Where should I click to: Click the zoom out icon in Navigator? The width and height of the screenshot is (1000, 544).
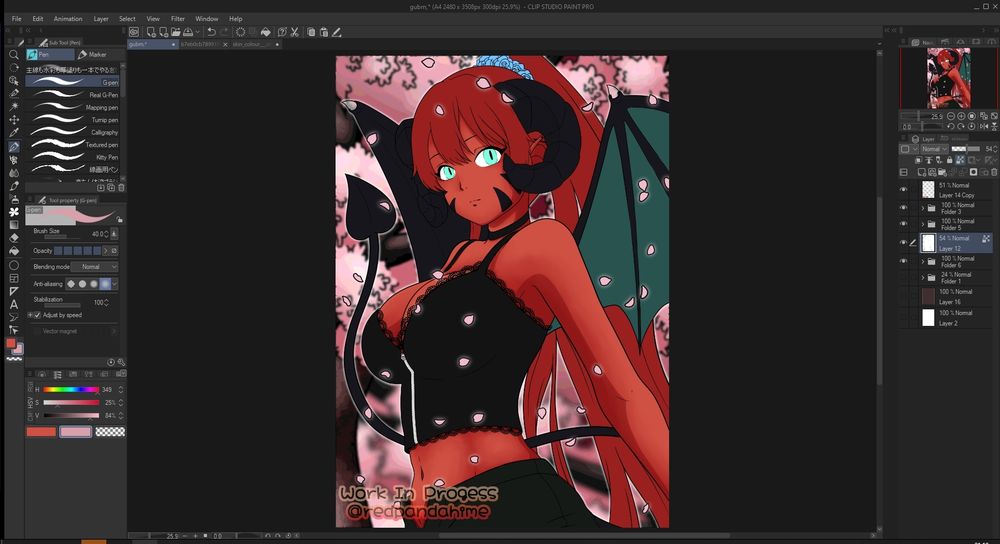[x=951, y=117]
